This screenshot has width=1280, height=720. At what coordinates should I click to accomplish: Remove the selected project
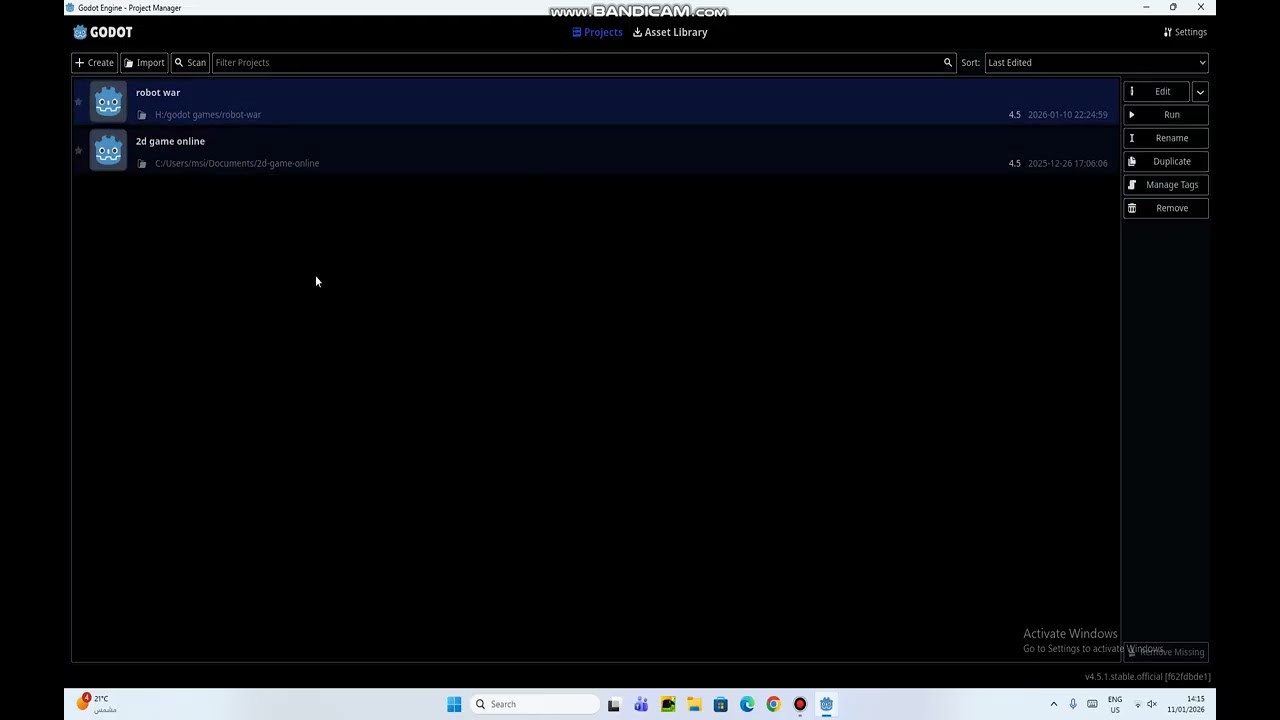coord(1165,208)
